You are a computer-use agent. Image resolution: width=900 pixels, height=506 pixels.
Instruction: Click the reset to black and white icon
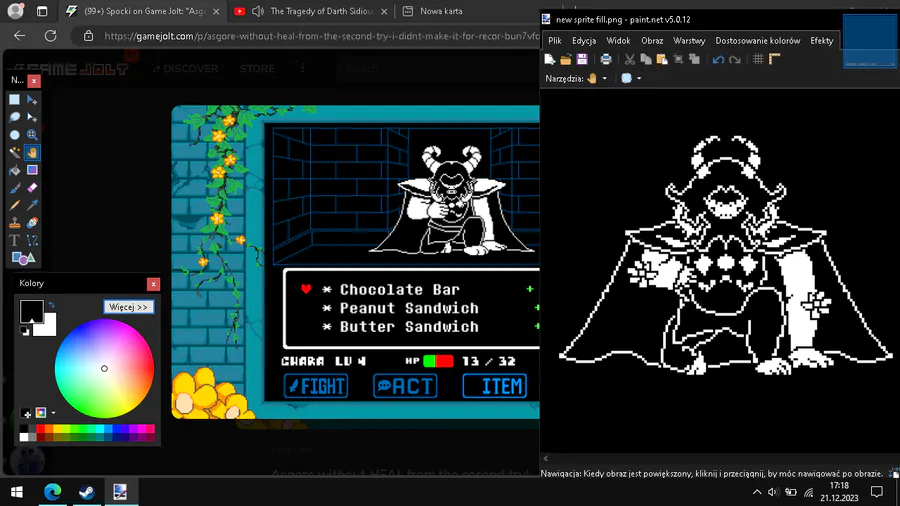click(24, 331)
